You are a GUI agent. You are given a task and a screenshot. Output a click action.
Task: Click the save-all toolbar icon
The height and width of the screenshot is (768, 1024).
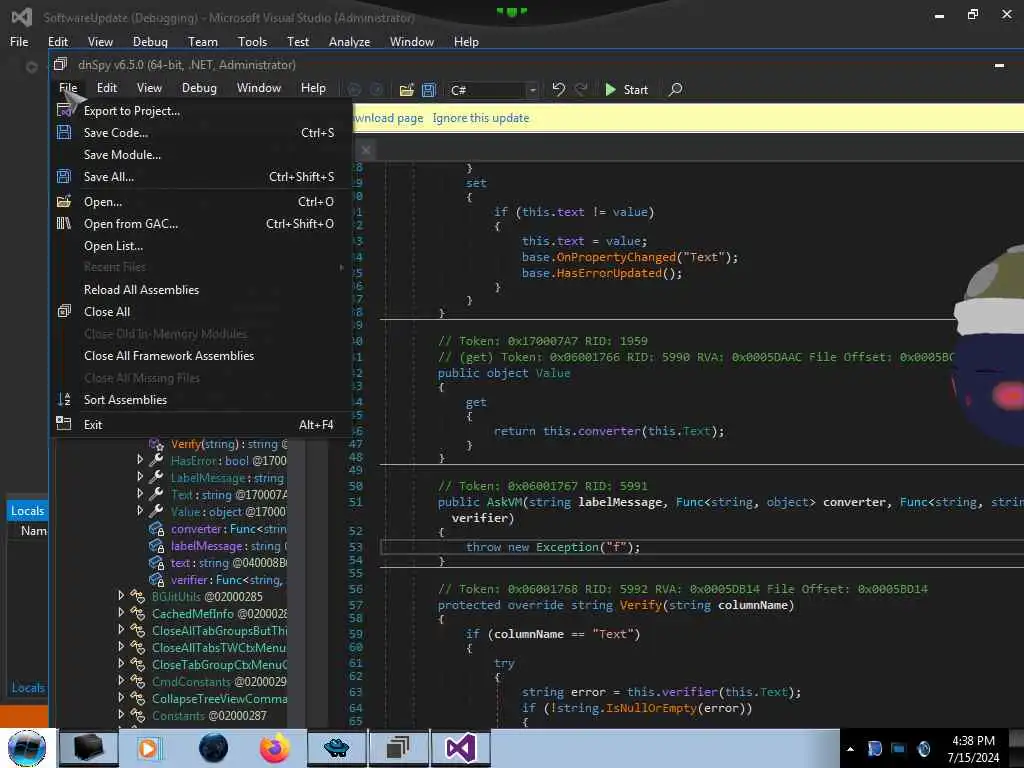pyautogui.click(x=428, y=90)
